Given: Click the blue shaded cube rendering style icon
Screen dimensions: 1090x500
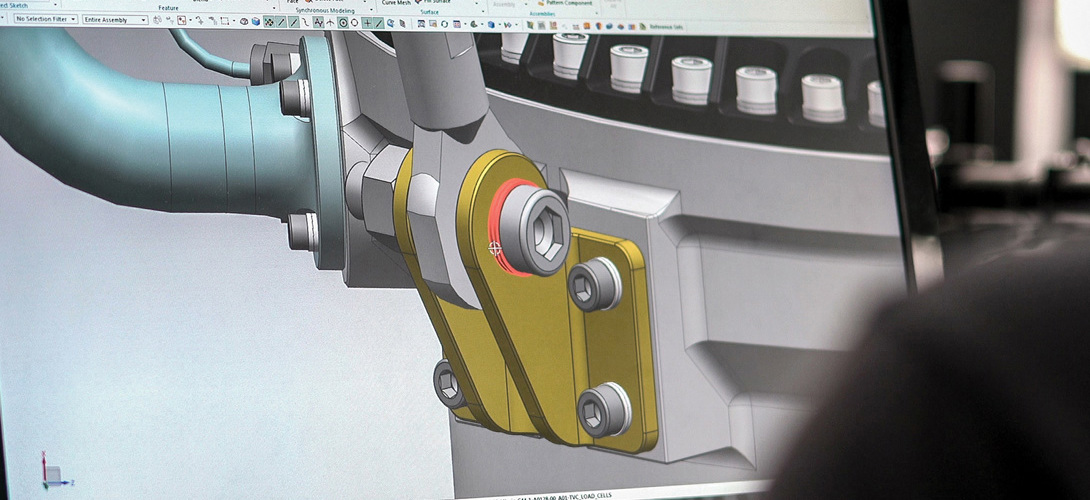Looking at the screenshot, I should pos(491,24).
